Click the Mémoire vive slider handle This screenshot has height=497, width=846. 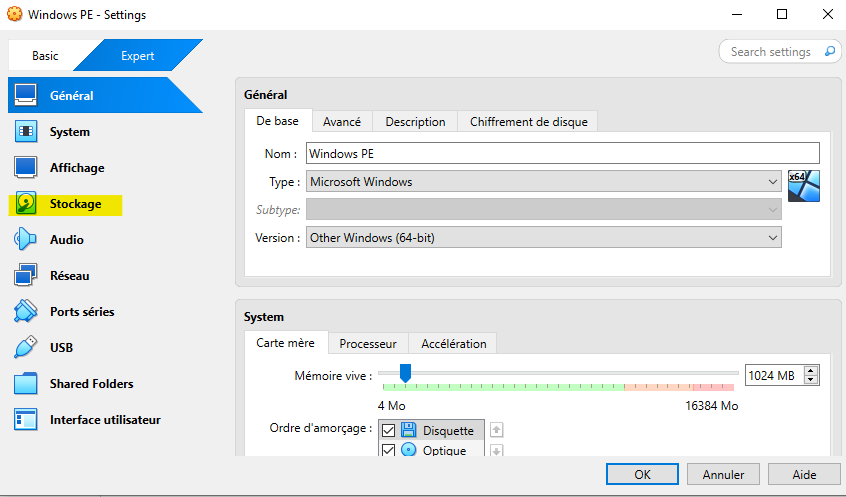[405, 373]
